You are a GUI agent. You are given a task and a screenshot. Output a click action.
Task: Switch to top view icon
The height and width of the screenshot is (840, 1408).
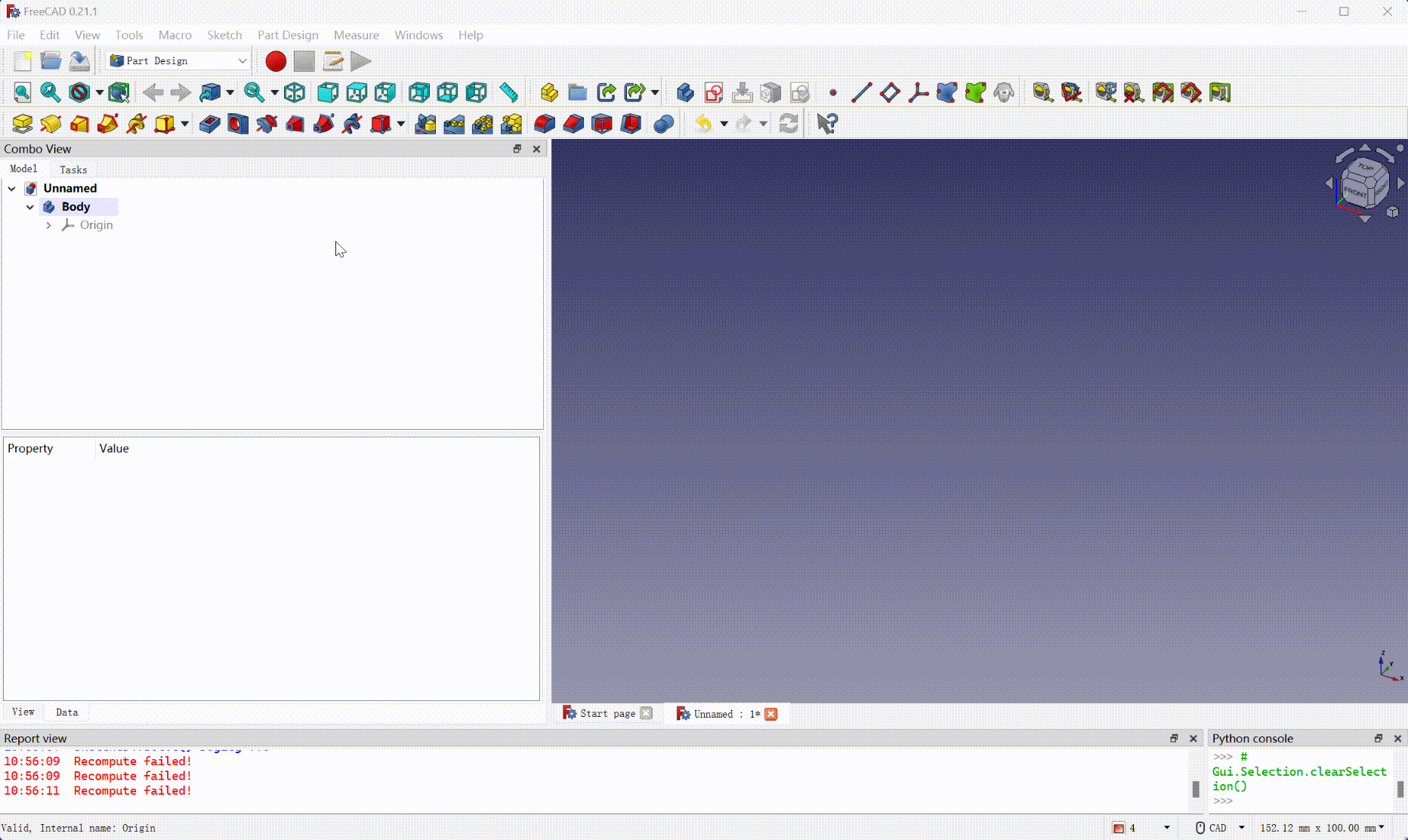[x=357, y=93]
